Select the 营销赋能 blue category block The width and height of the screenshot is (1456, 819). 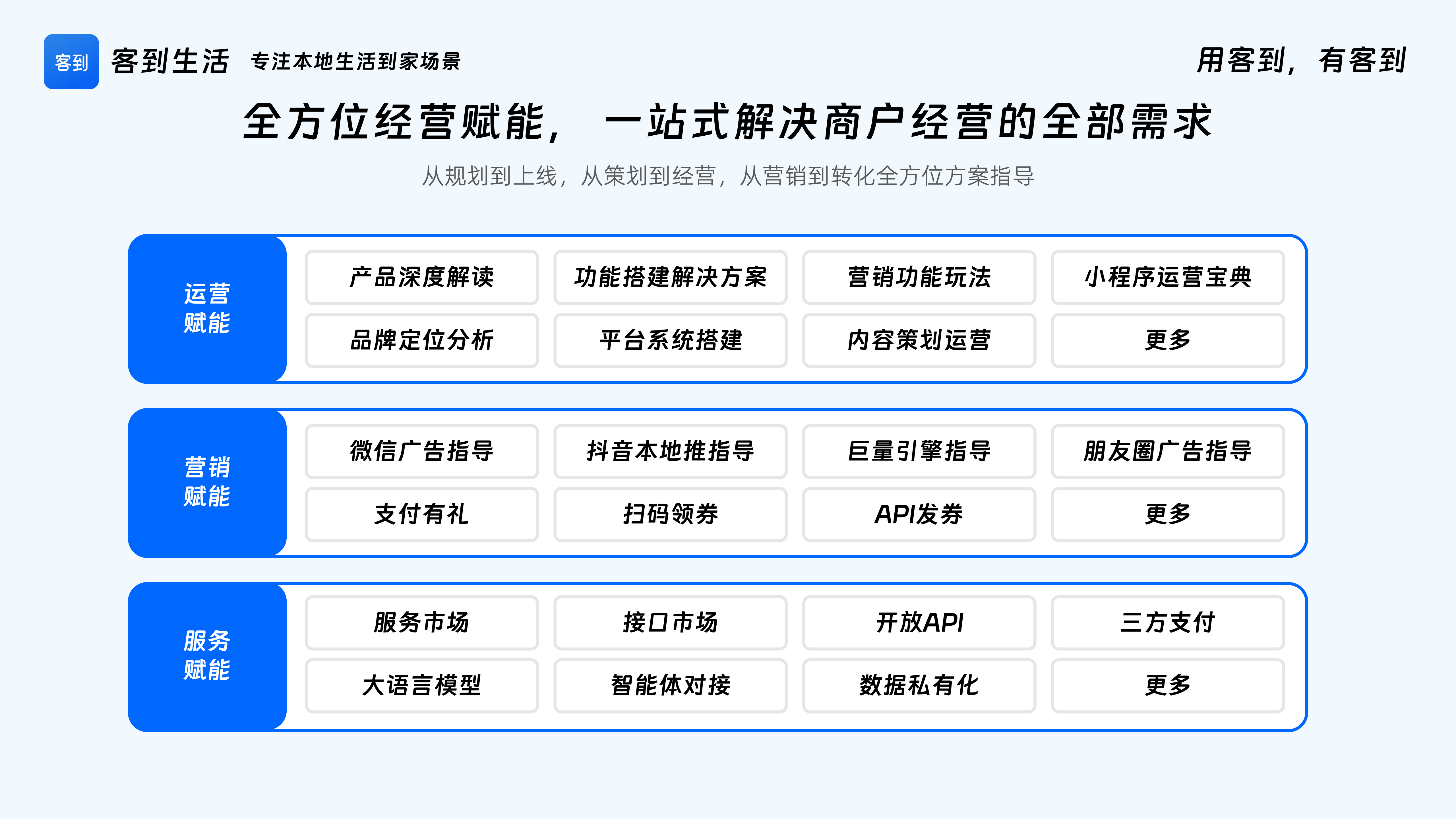pos(207,483)
